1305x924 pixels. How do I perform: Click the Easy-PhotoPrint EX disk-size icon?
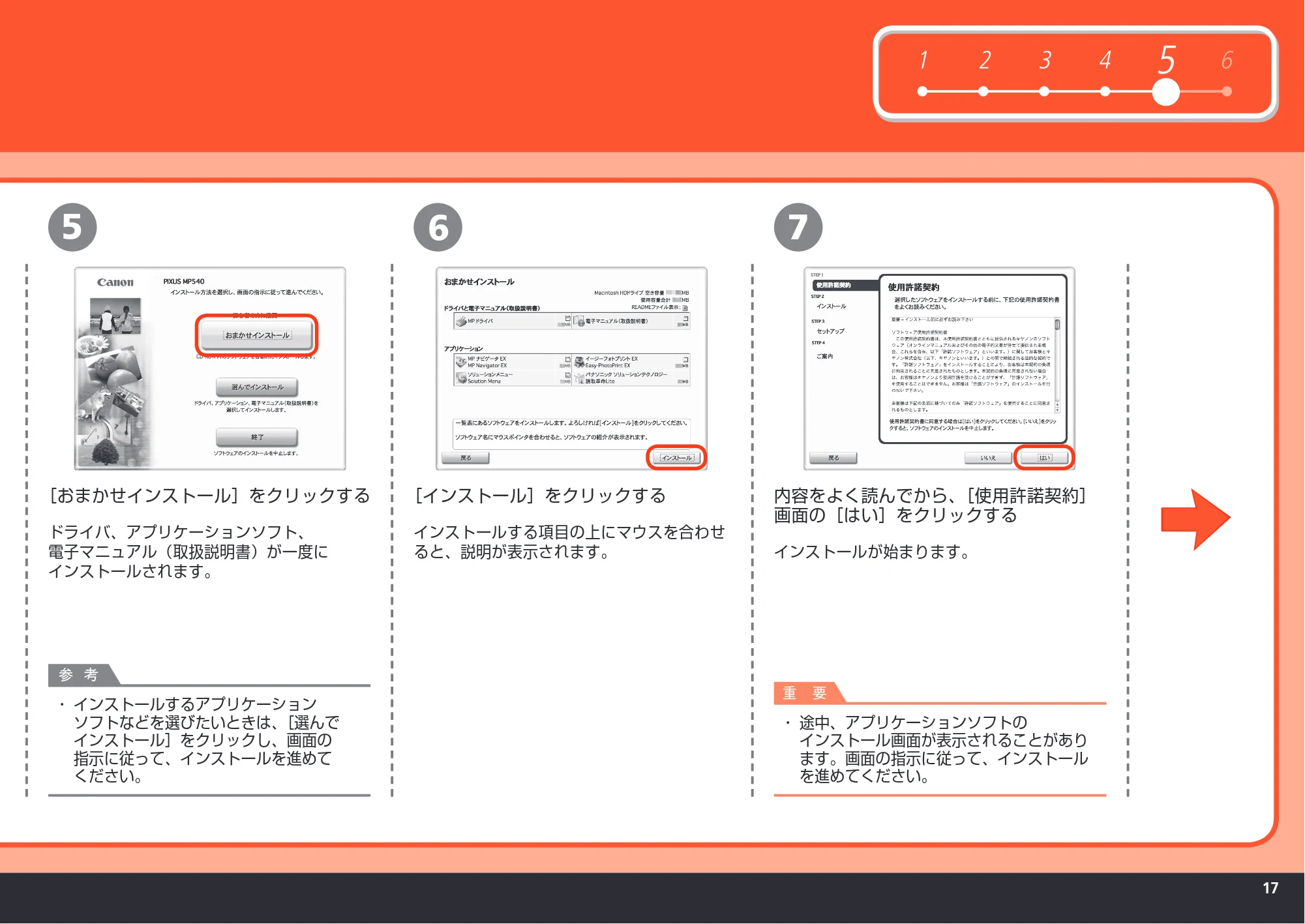pyautogui.click(x=685, y=359)
